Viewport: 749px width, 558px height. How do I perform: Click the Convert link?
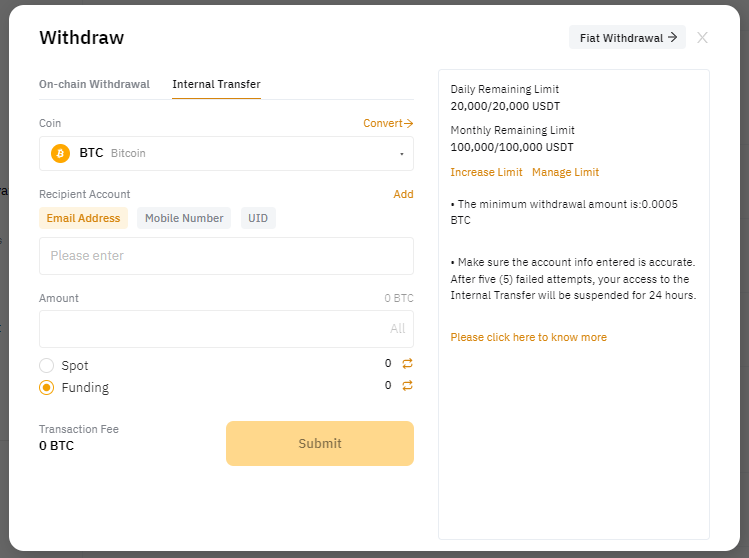(388, 124)
